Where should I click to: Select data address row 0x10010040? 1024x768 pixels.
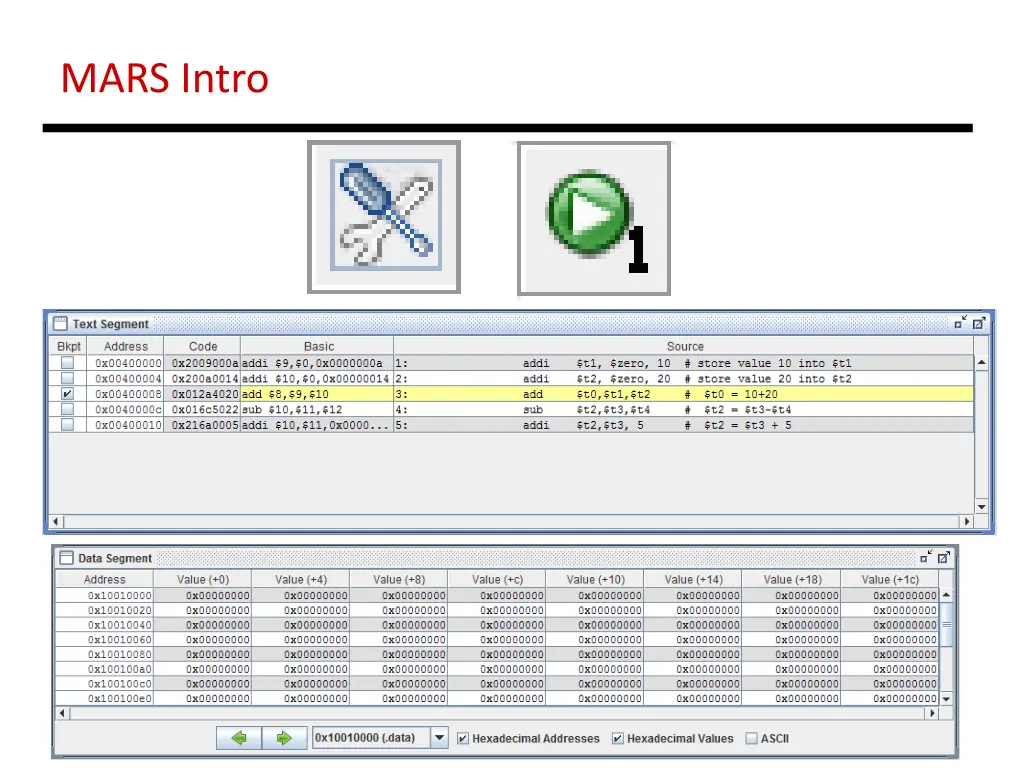(497, 625)
